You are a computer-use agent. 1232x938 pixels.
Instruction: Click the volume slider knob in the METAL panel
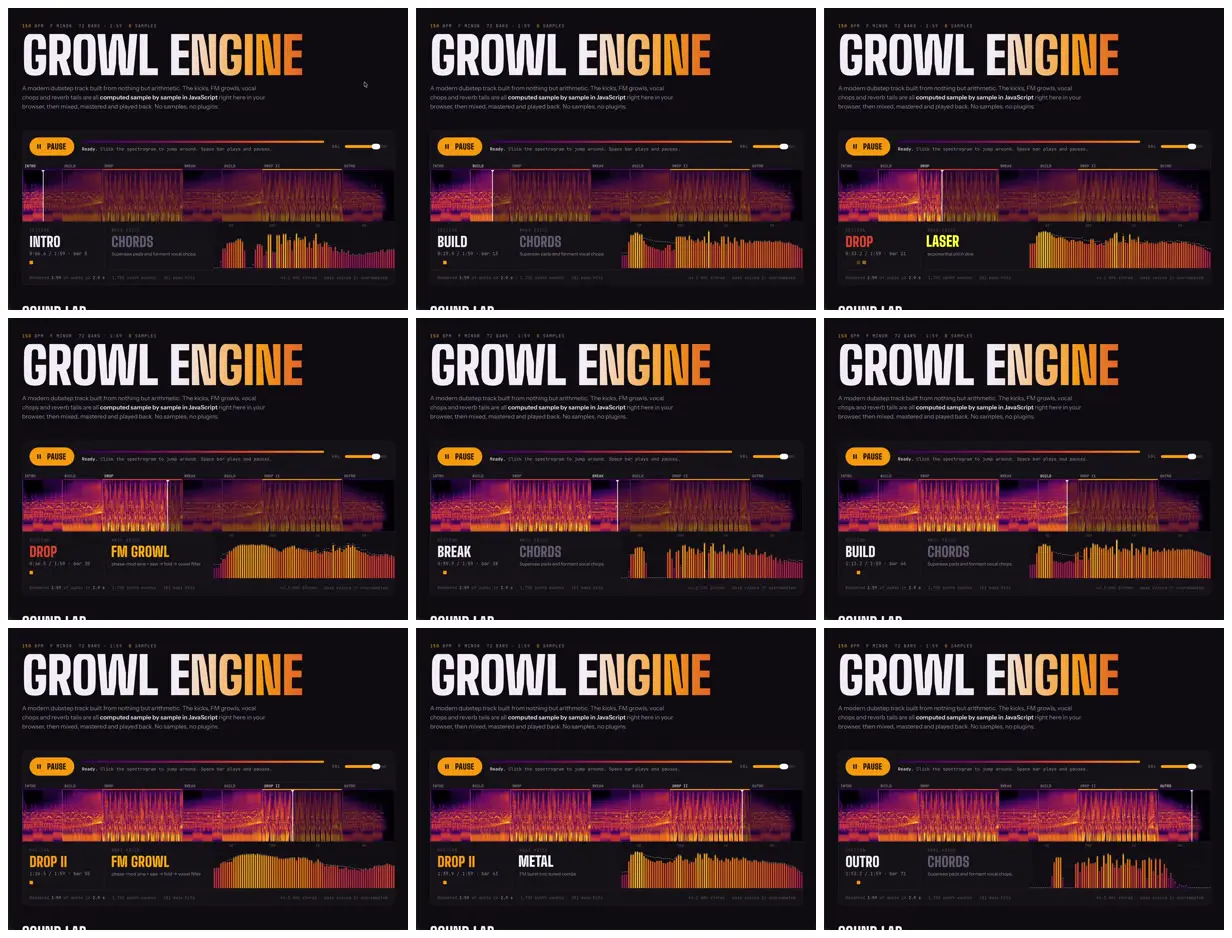[x=784, y=767]
